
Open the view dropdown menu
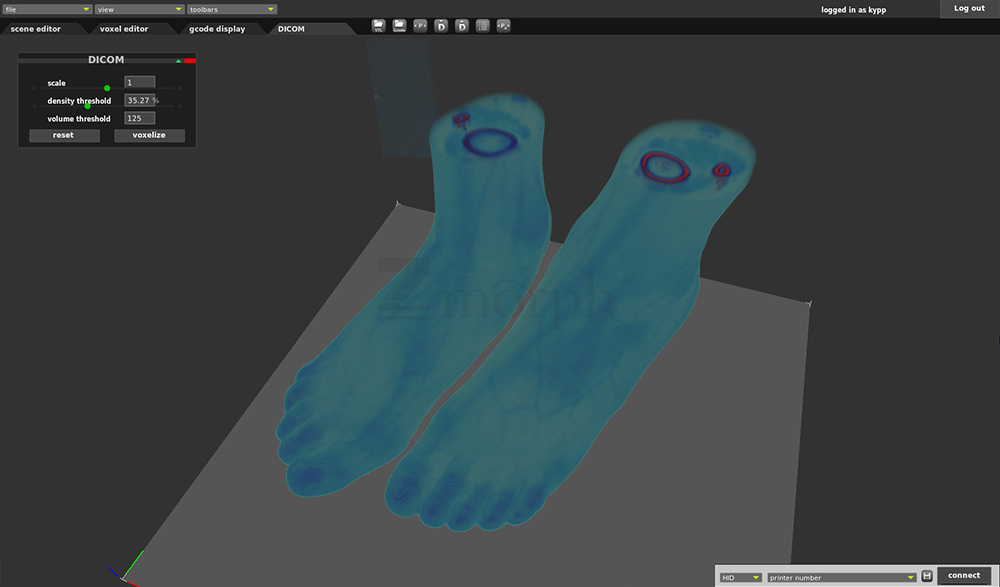tap(139, 9)
